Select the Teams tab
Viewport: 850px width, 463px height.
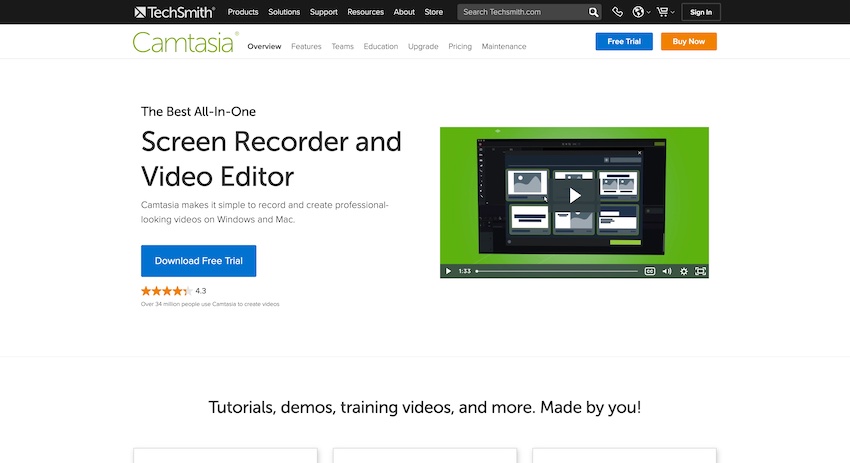click(x=343, y=47)
